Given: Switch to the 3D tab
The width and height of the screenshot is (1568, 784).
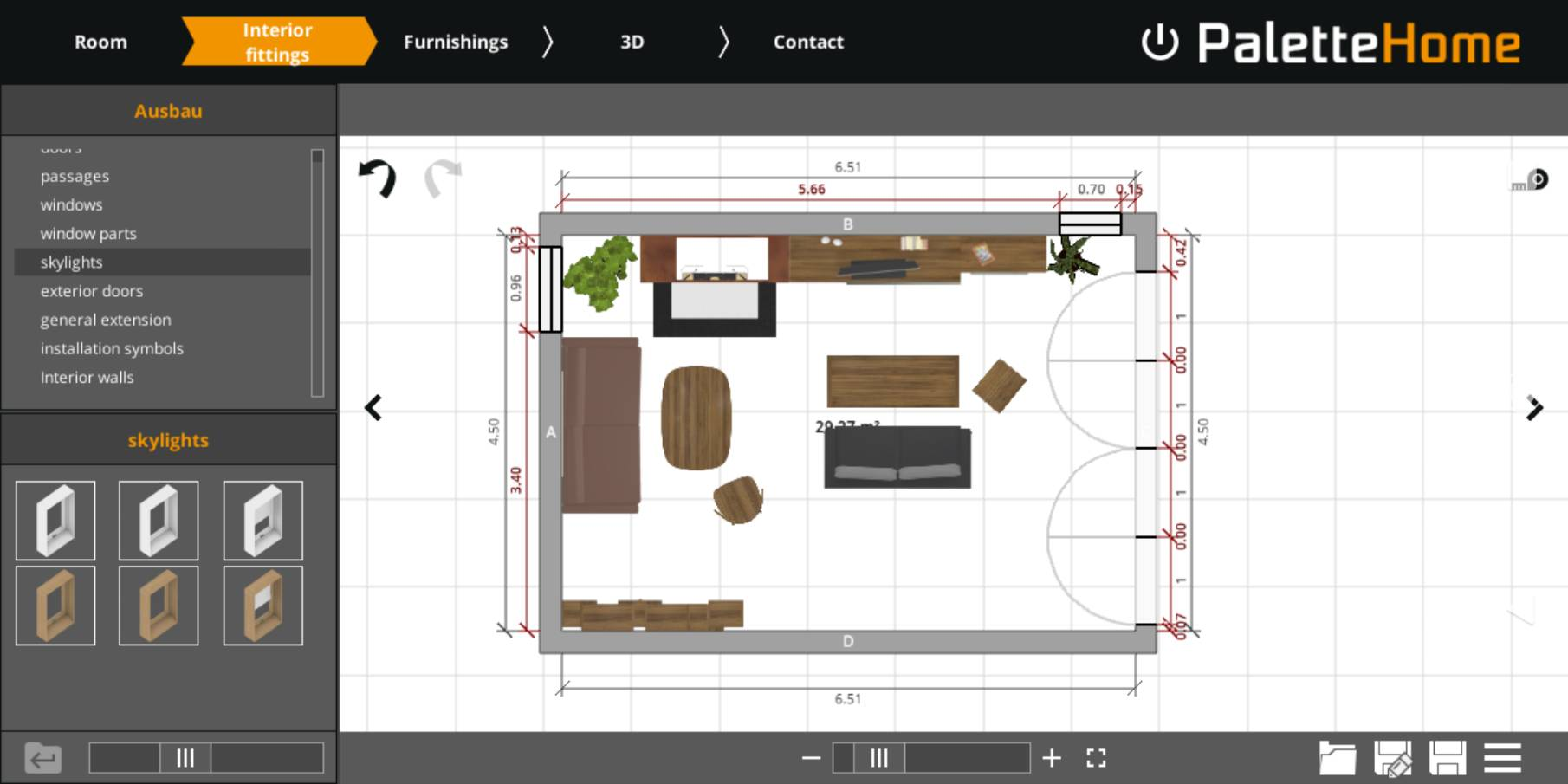Looking at the screenshot, I should (x=632, y=42).
